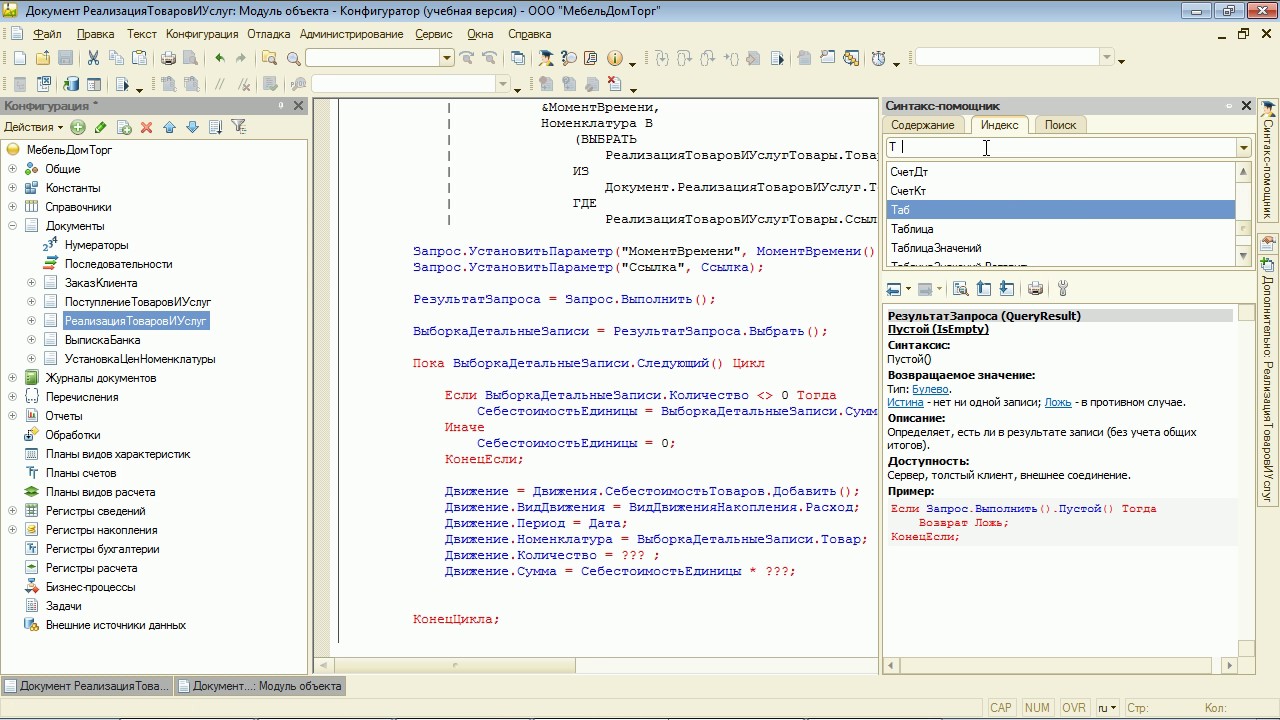Click the Syntax Helper index search field
The width and height of the screenshot is (1280, 720).
click(1060, 148)
